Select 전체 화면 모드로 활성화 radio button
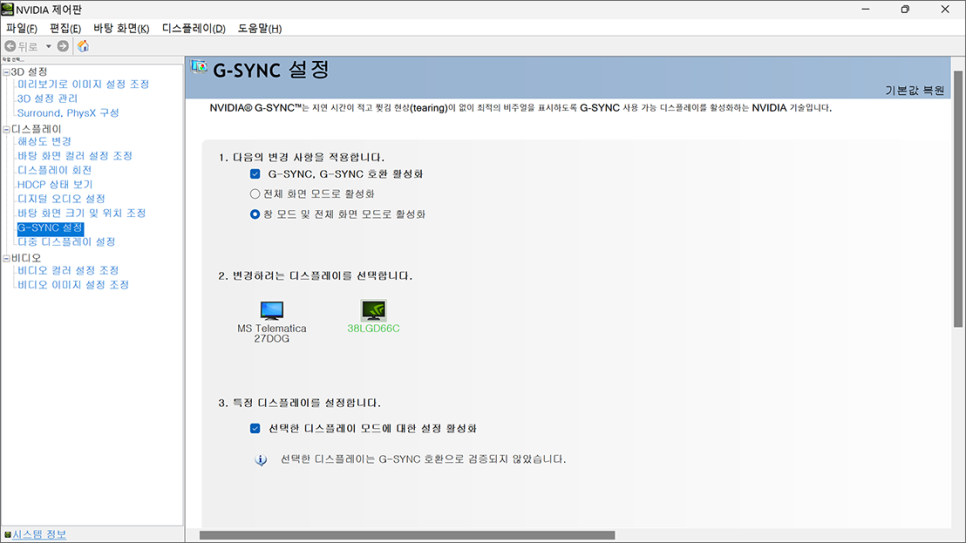 pyautogui.click(x=255, y=194)
